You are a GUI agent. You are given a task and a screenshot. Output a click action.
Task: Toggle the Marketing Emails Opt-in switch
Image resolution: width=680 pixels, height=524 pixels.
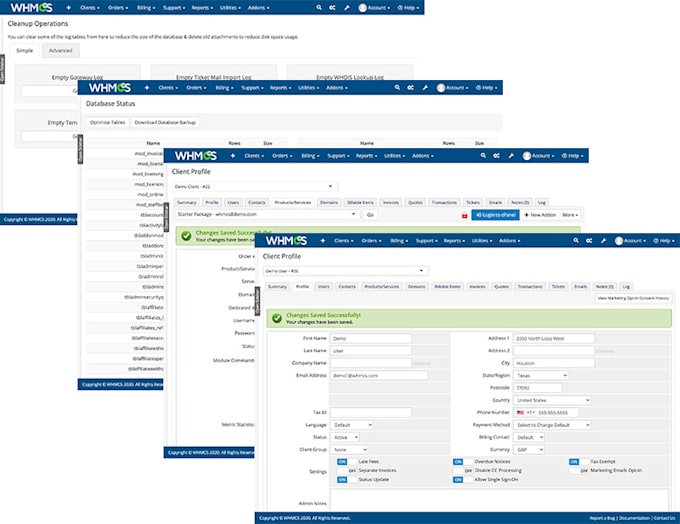[x=579, y=471]
